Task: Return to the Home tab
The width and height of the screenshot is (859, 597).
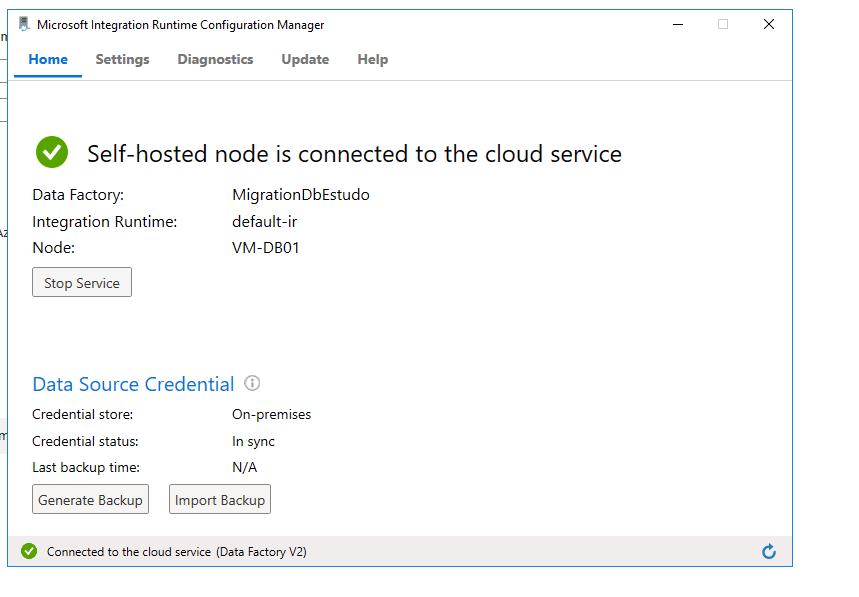Action: pos(48,59)
